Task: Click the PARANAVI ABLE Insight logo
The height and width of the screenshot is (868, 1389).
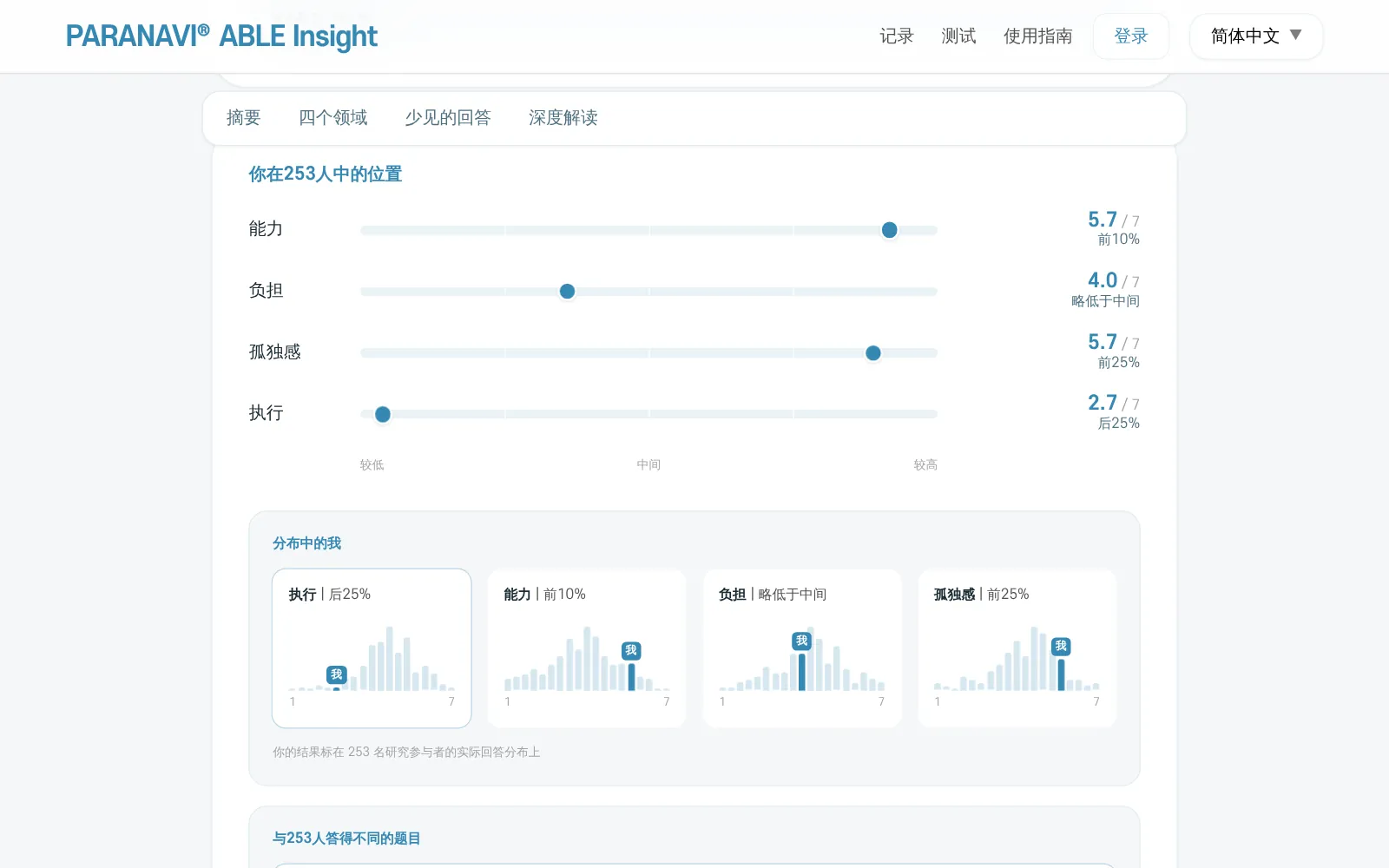Action: [x=221, y=36]
